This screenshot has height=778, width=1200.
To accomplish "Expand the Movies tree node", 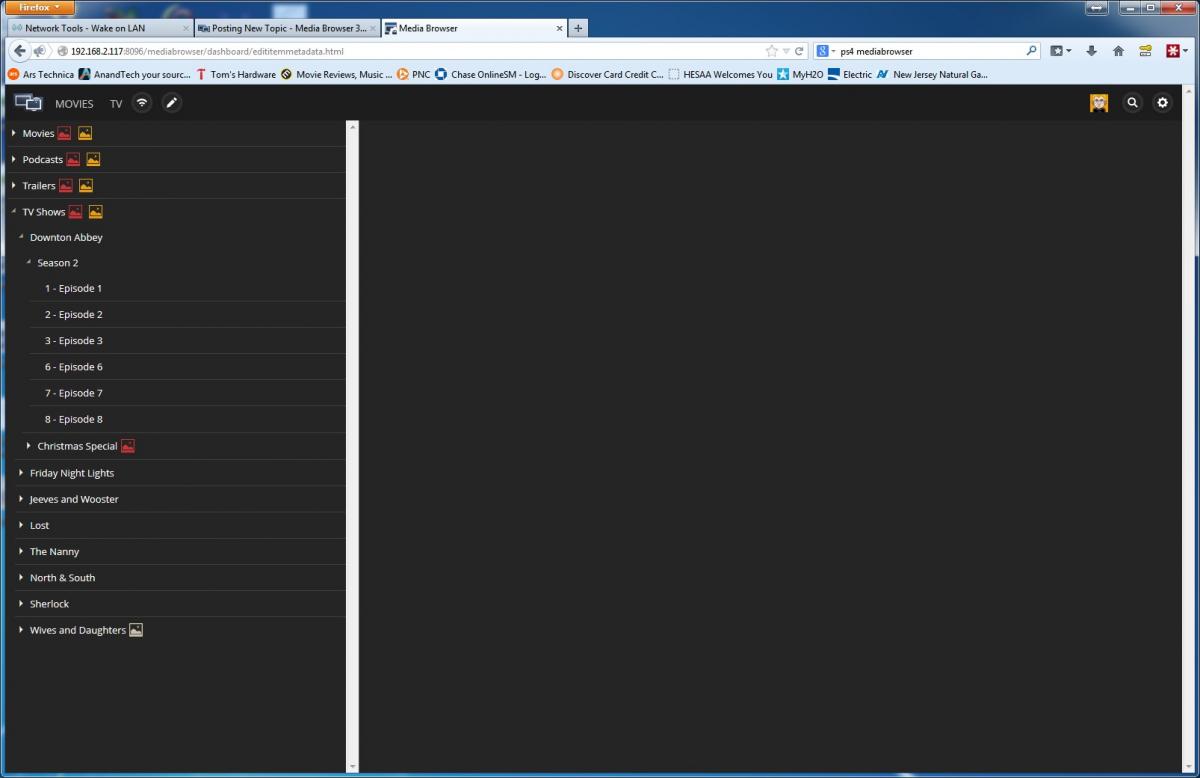I will coord(14,133).
